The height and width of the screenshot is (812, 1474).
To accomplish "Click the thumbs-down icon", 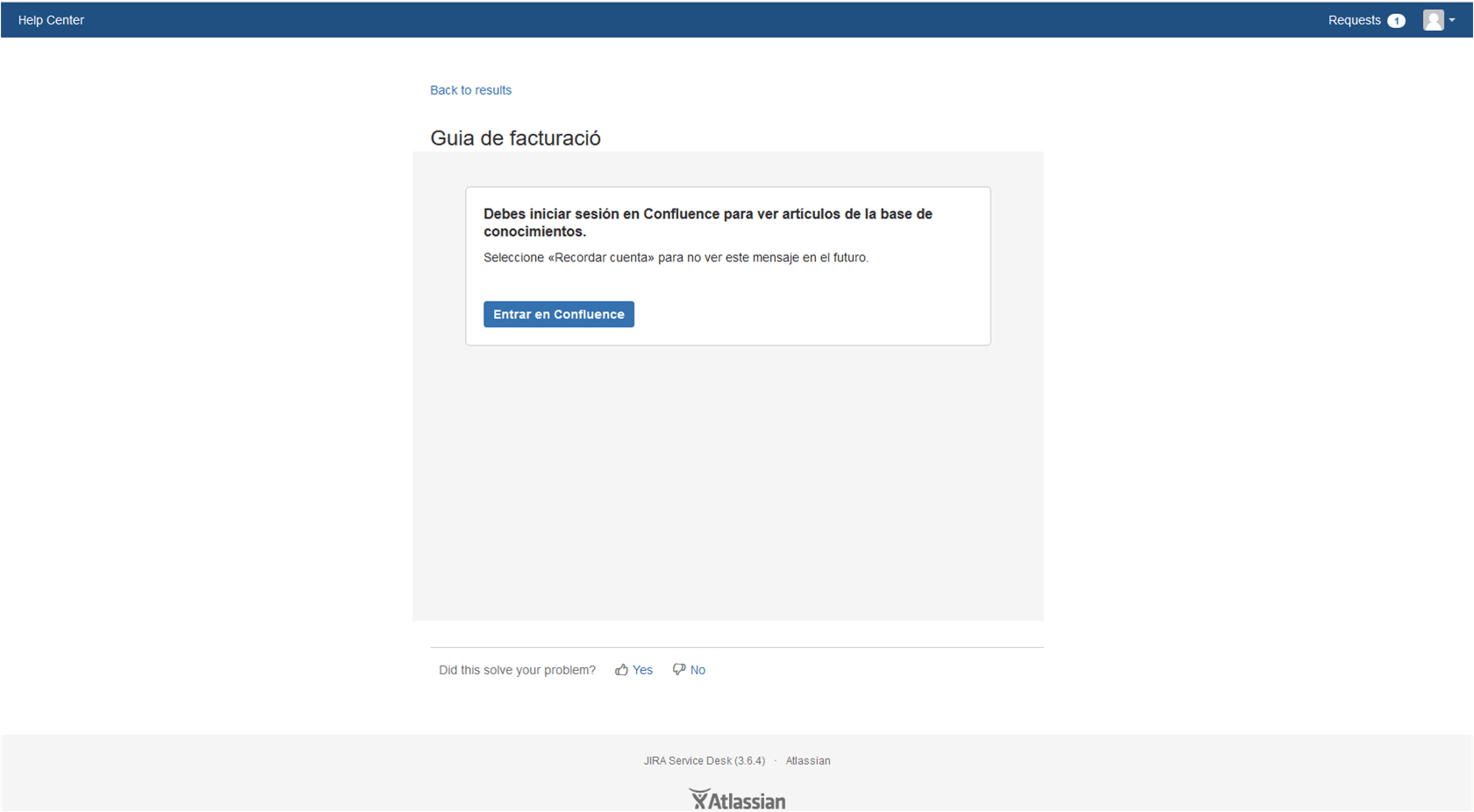I will click(679, 669).
